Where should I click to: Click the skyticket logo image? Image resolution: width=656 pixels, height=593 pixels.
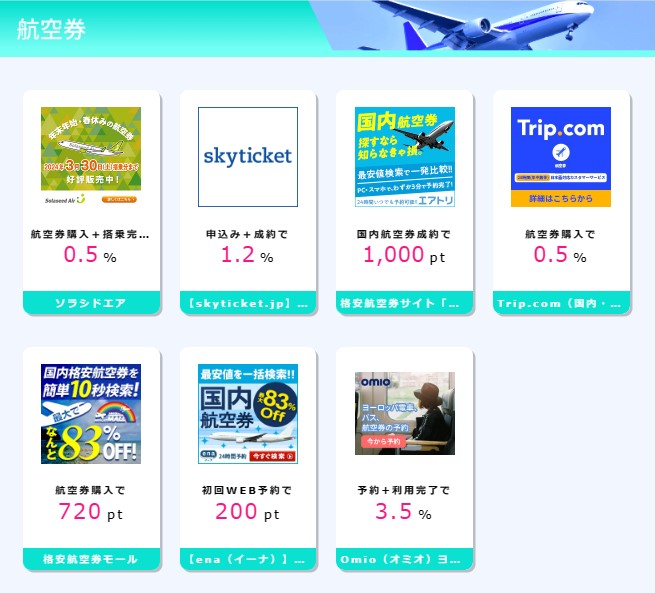[x=248, y=157]
